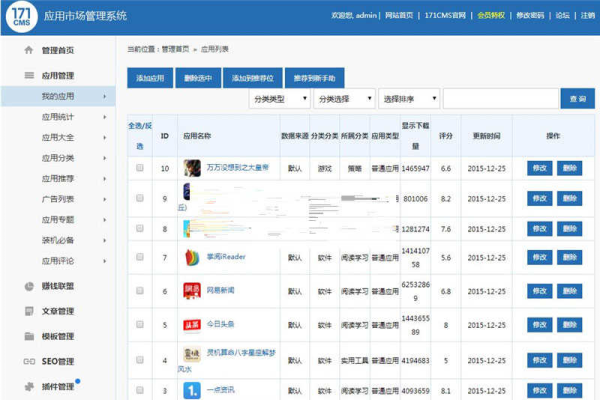The image size is (600, 400).
Task: Open the 网站首页 header link
Action: [x=399, y=15]
